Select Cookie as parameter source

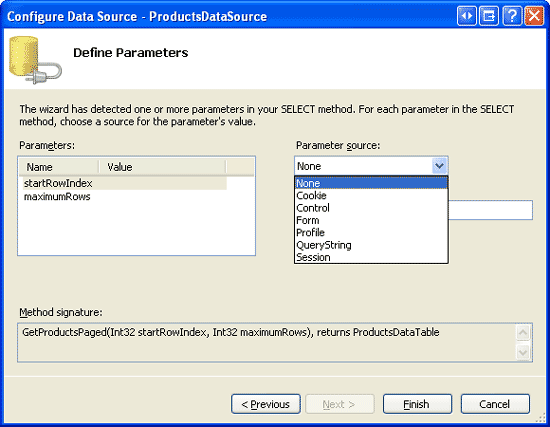(371, 195)
